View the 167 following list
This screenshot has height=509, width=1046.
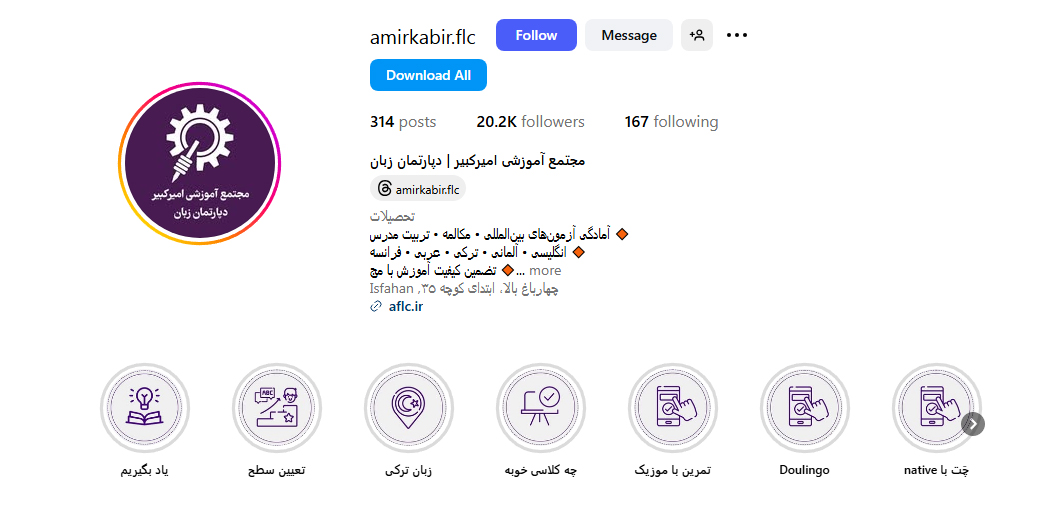click(671, 122)
